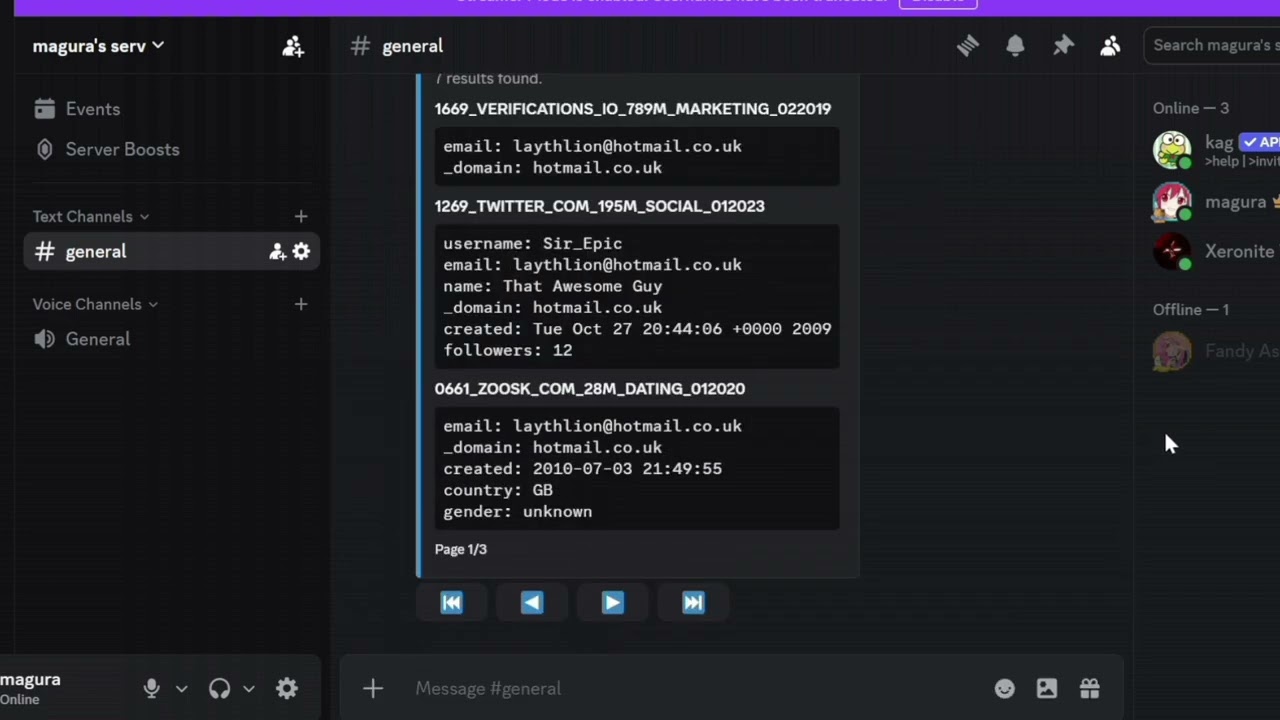Edit general channel settings gear
Viewport: 1280px width, 720px height.
click(301, 252)
